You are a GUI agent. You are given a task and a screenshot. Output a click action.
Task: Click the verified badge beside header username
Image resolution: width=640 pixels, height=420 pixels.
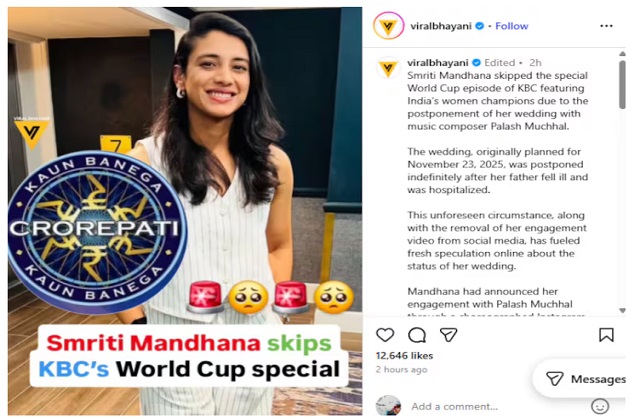click(x=480, y=26)
